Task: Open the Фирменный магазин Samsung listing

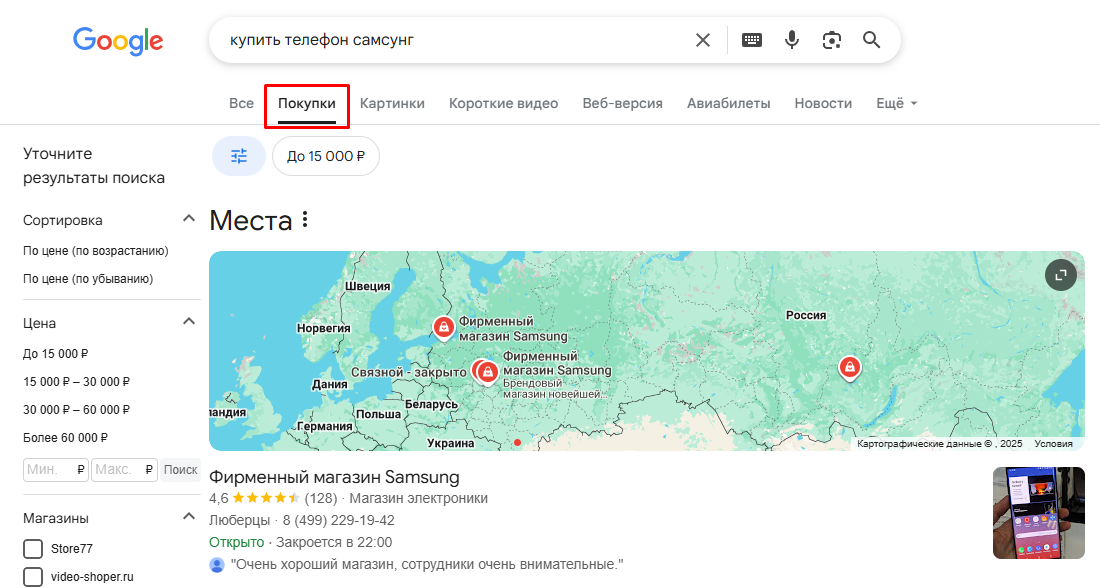Action: coord(334,476)
